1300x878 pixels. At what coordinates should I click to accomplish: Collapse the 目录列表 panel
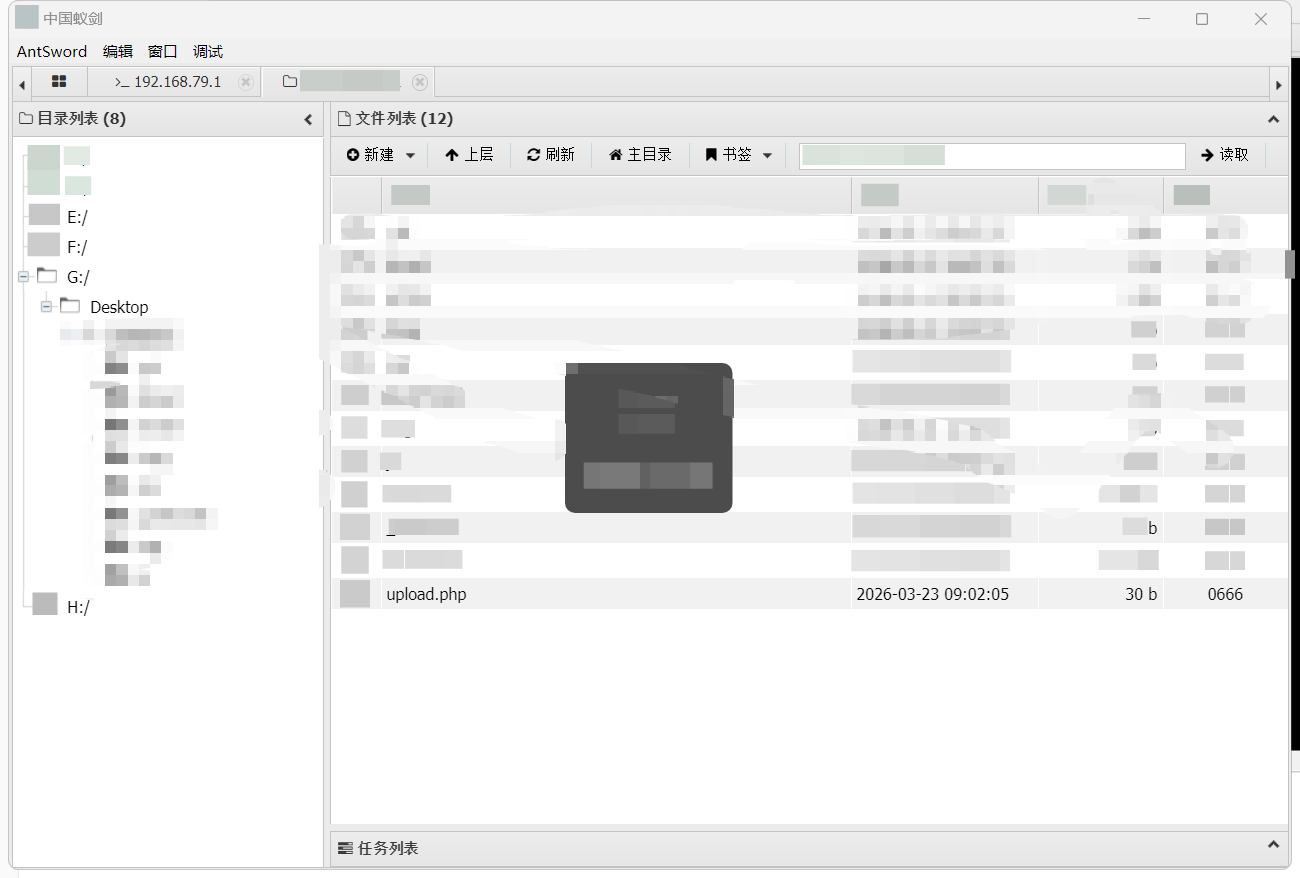pyautogui.click(x=308, y=119)
